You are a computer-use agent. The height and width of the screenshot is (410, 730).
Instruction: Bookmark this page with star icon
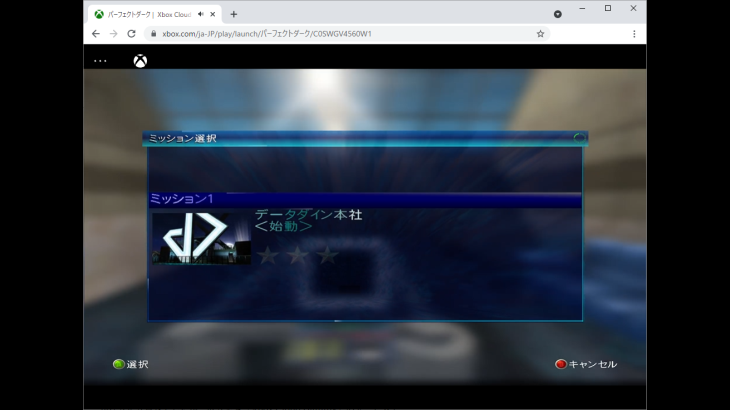click(540, 33)
